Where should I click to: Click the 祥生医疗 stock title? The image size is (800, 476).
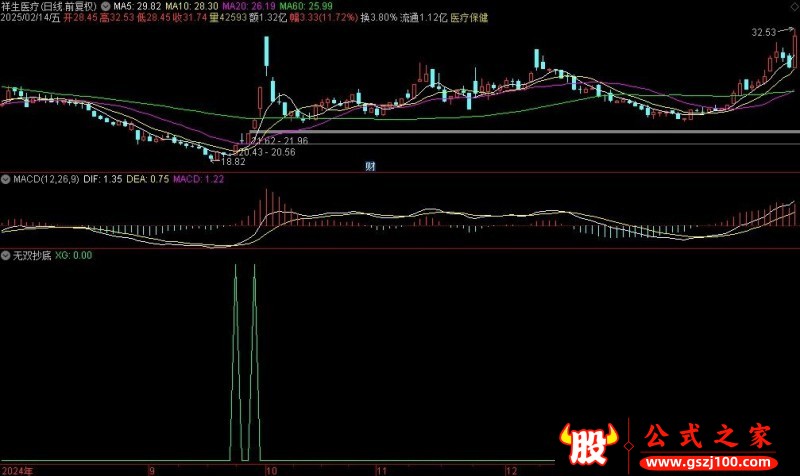pos(19,6)
